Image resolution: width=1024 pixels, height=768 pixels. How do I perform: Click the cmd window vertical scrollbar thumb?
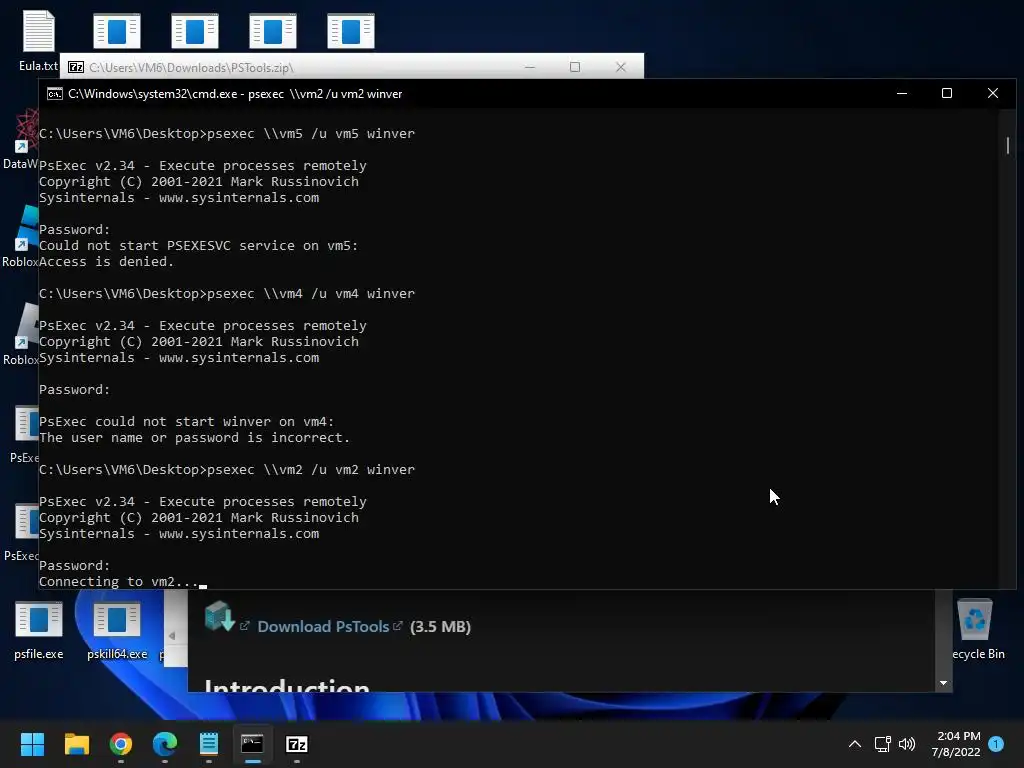1008,145
